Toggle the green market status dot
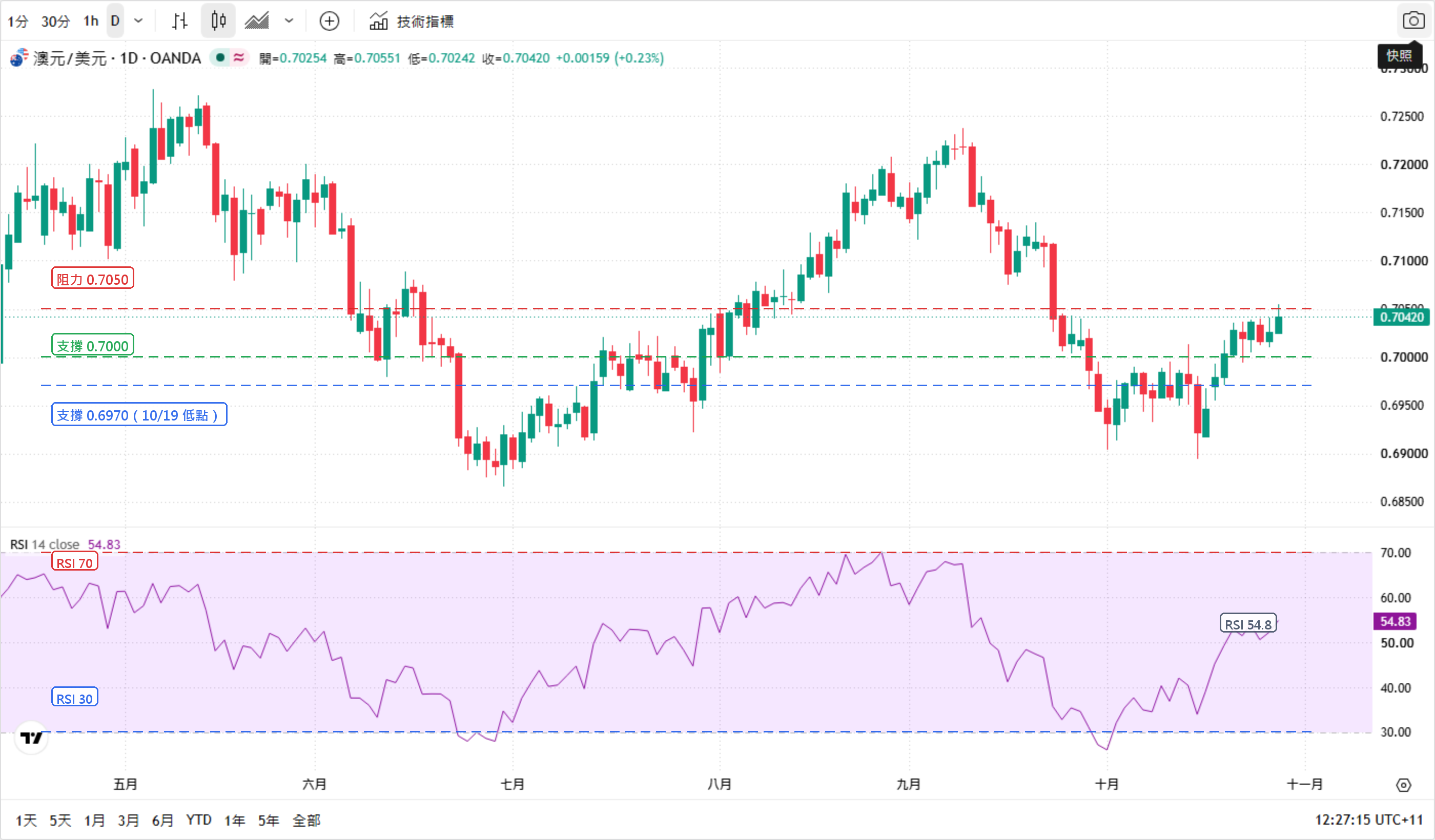This screenshot has height=840, width=1435. point(220,57)
